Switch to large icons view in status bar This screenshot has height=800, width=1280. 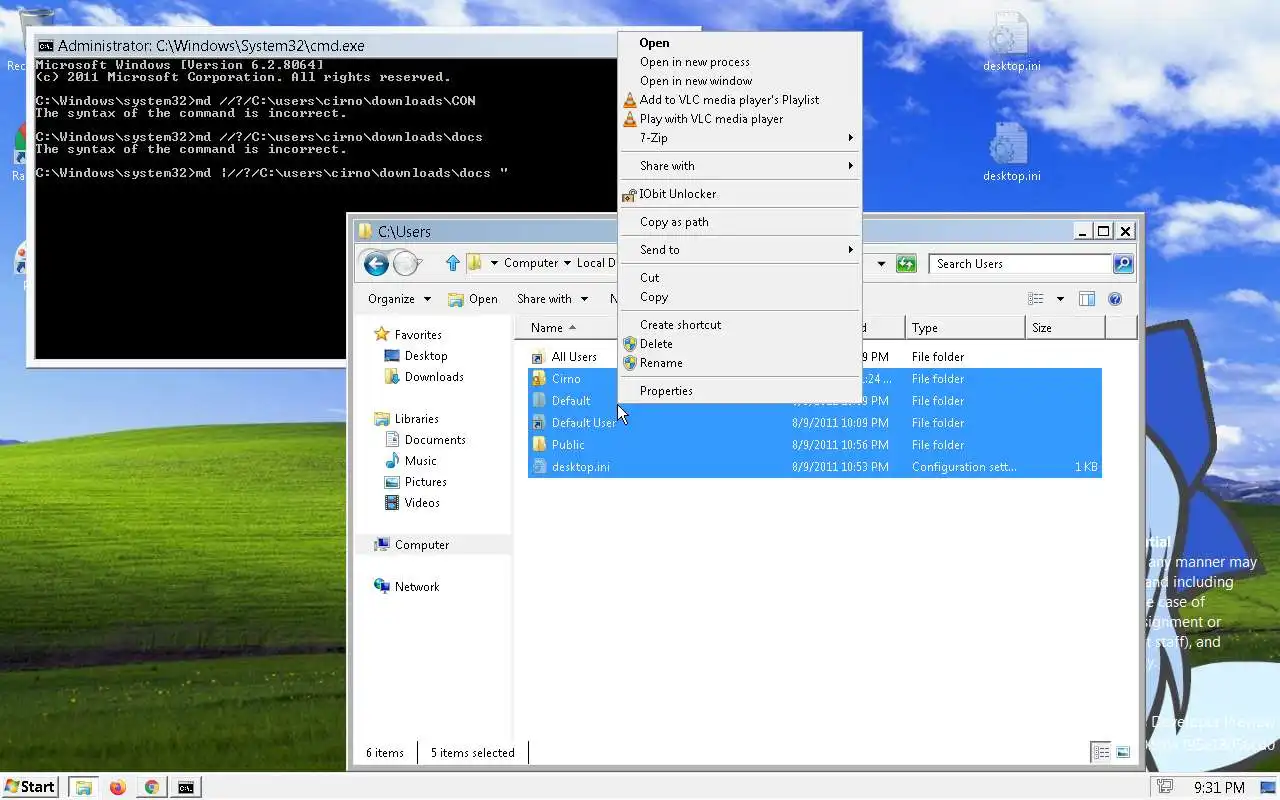(1123, 753)
